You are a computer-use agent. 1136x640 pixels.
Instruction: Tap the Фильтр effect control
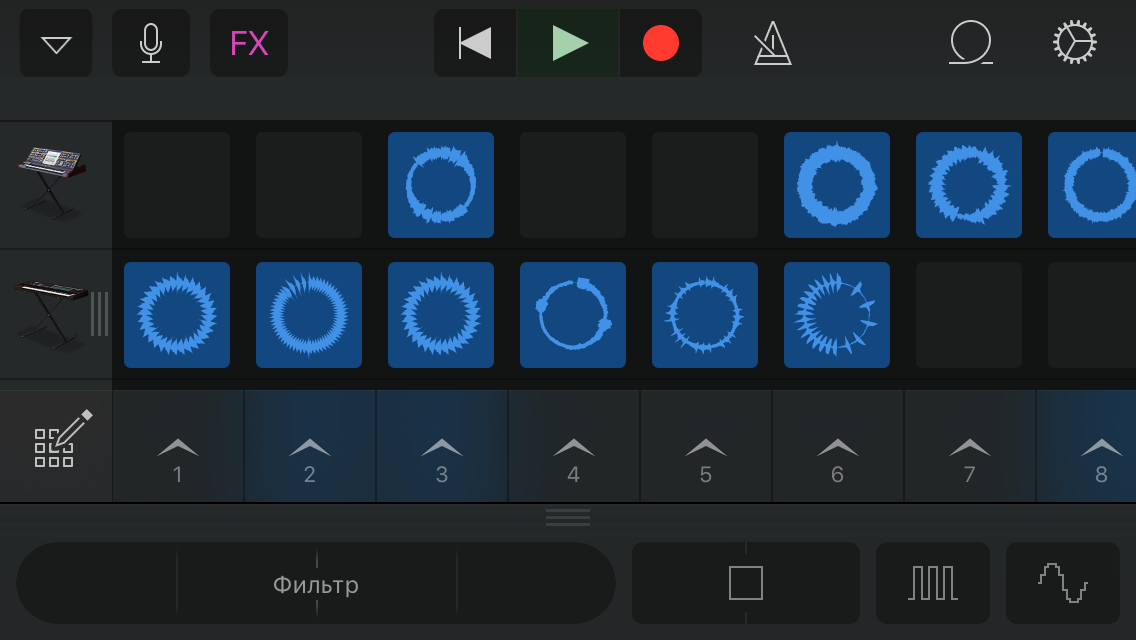coord(316,584)
